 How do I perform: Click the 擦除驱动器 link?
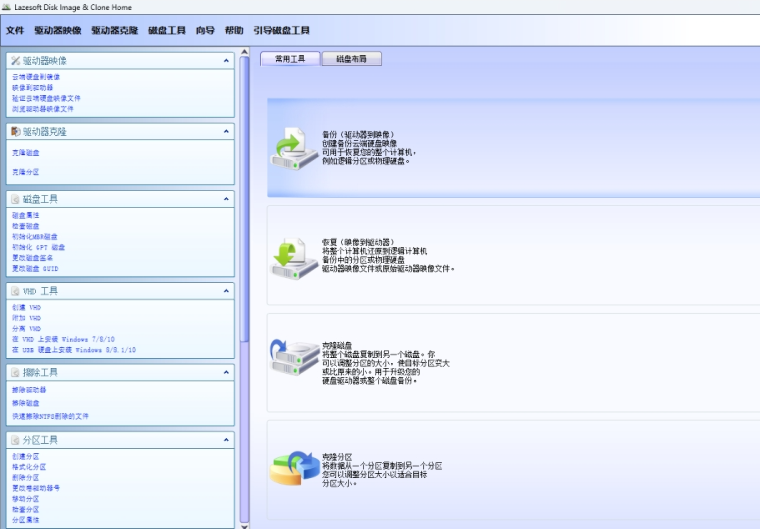29,390
